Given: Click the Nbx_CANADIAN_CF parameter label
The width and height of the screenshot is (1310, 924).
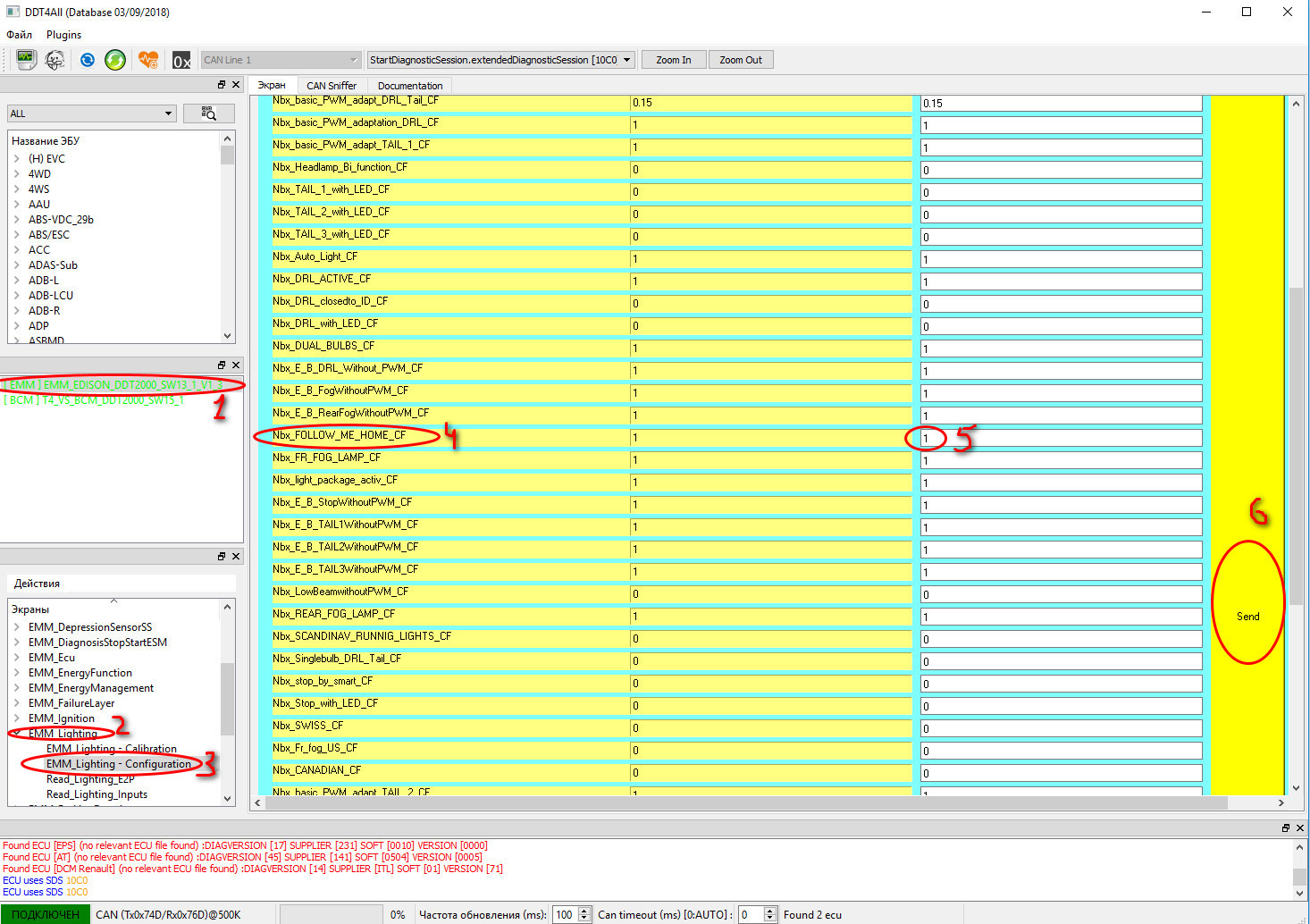Looking at the screenshot, I should click(316, 770).
